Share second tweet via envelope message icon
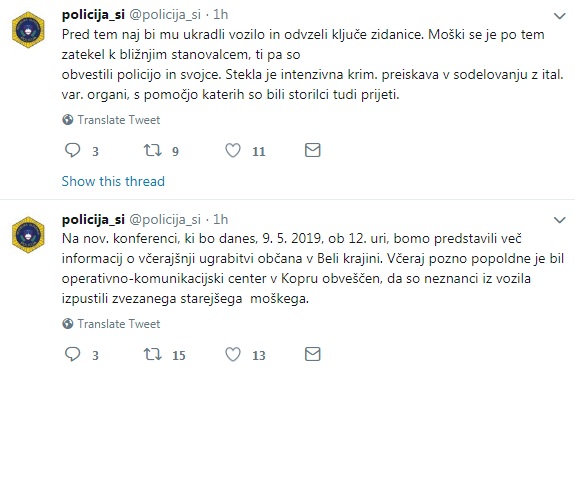This screenshot has width=575, height=481. (x=313, y=355)
